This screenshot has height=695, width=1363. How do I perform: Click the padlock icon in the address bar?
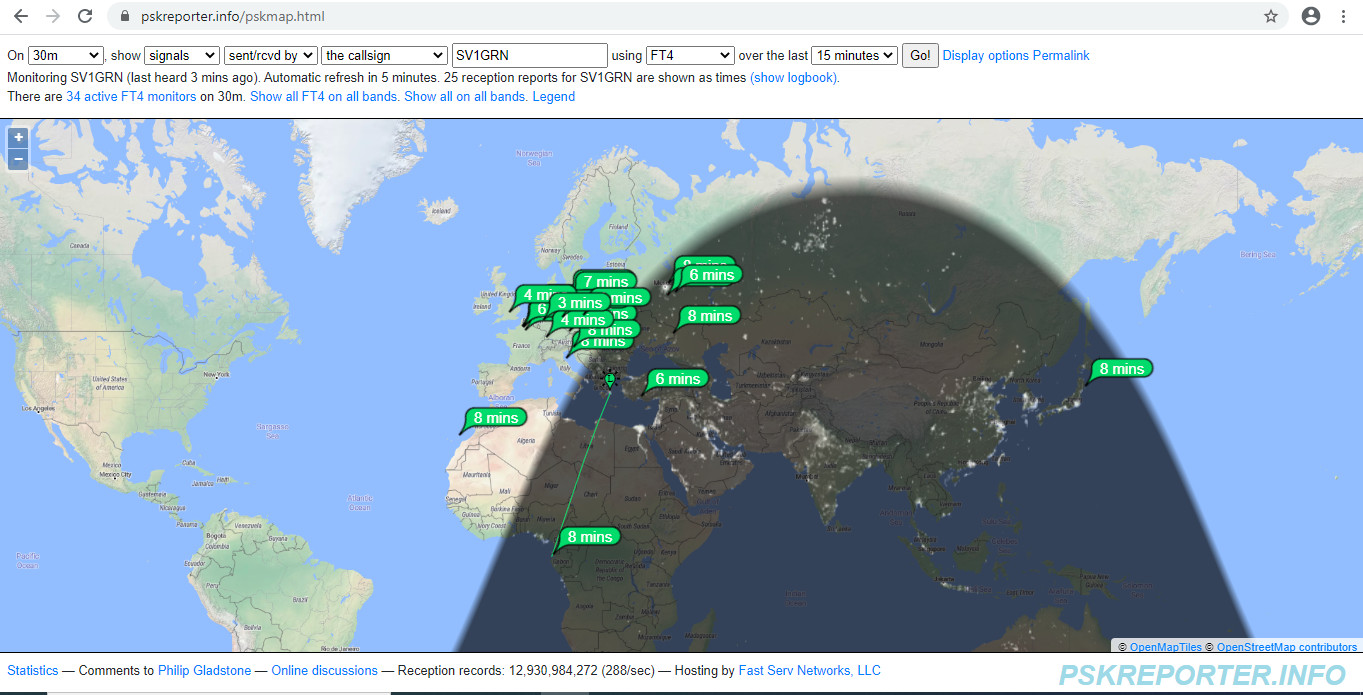[124, 16]
